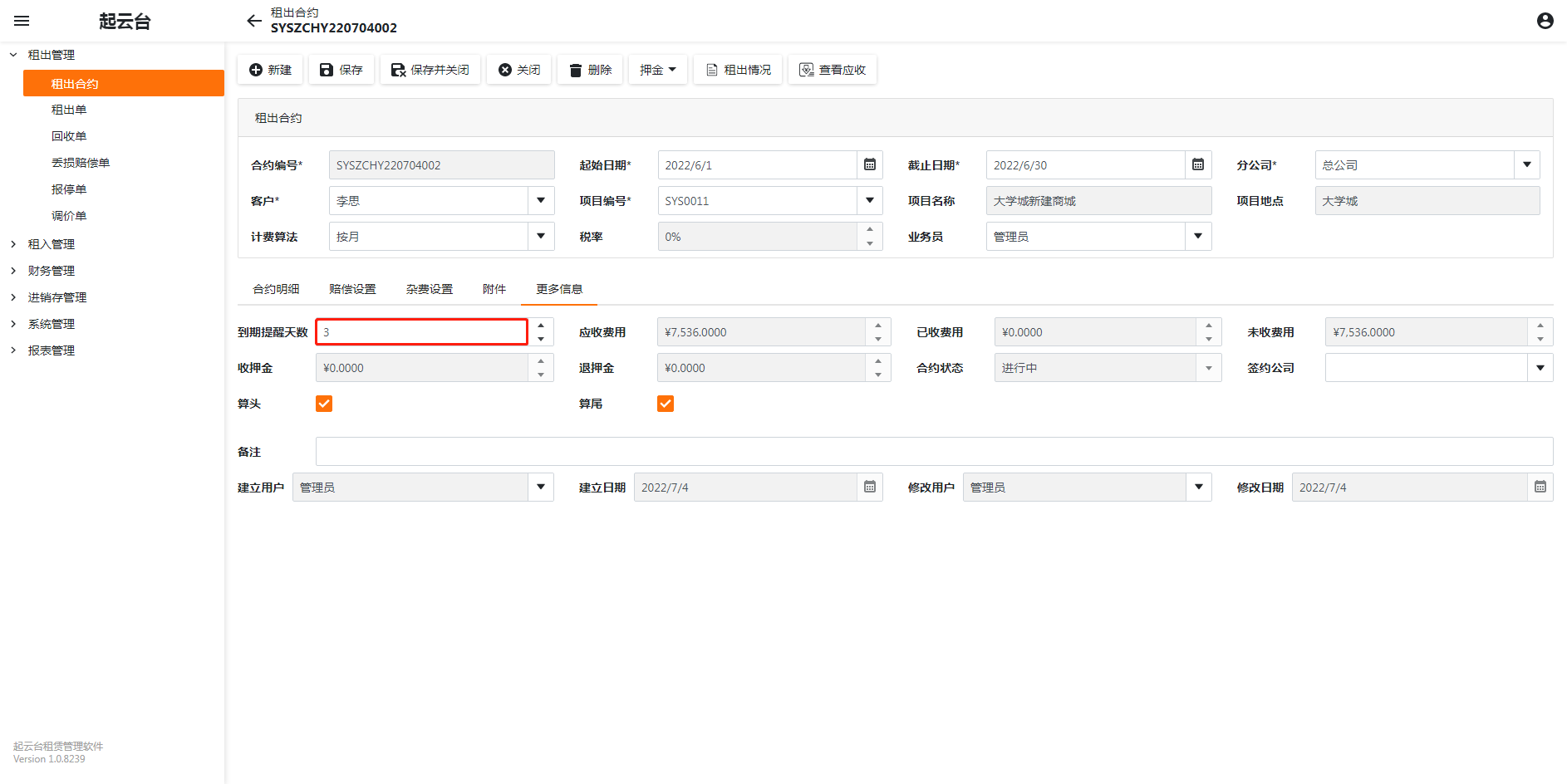
Task: Decrease 税率 with down arrow
Action: tap(870, 243)
